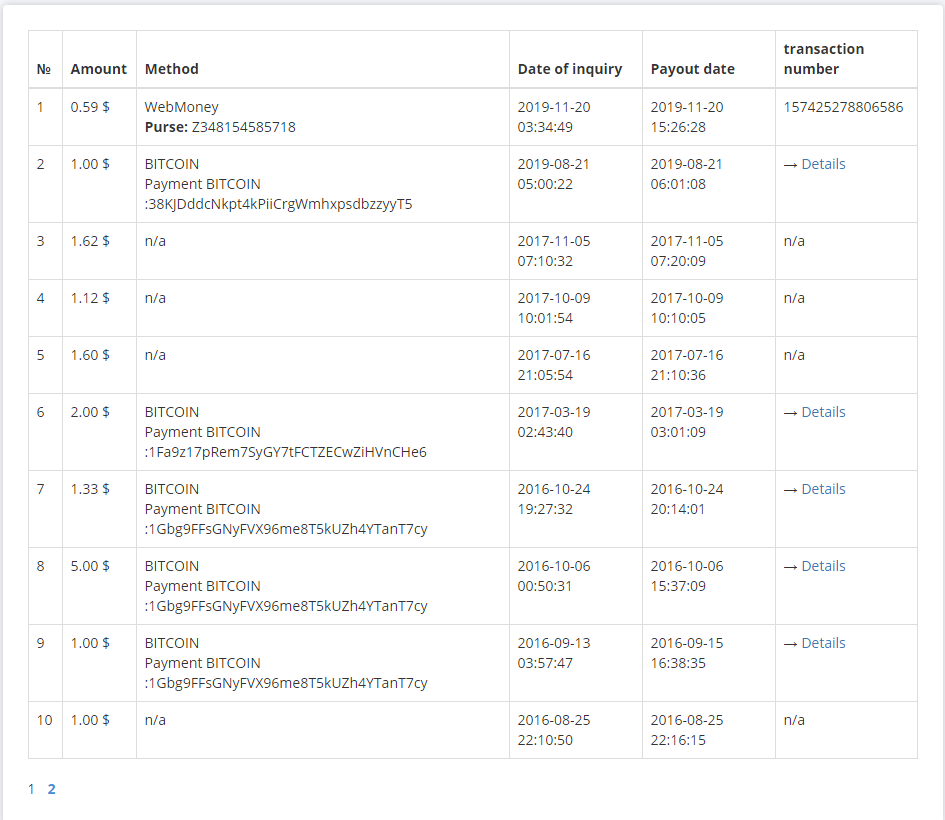
Task: Click the transaction number column header
Action: [823, 59]
